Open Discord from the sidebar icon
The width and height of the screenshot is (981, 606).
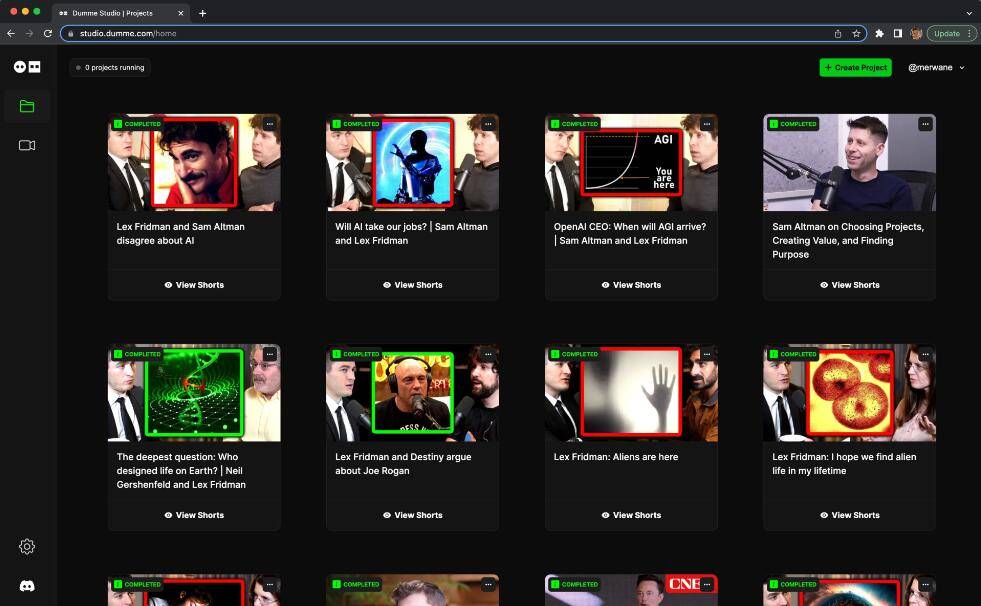point(26,586)
